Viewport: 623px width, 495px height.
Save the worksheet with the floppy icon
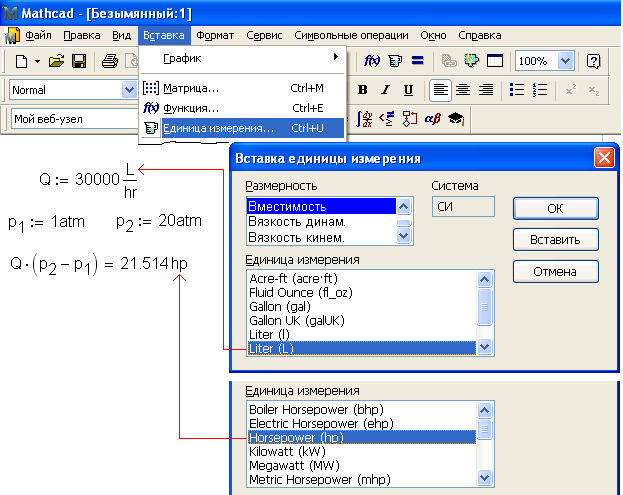coord(79,61)
